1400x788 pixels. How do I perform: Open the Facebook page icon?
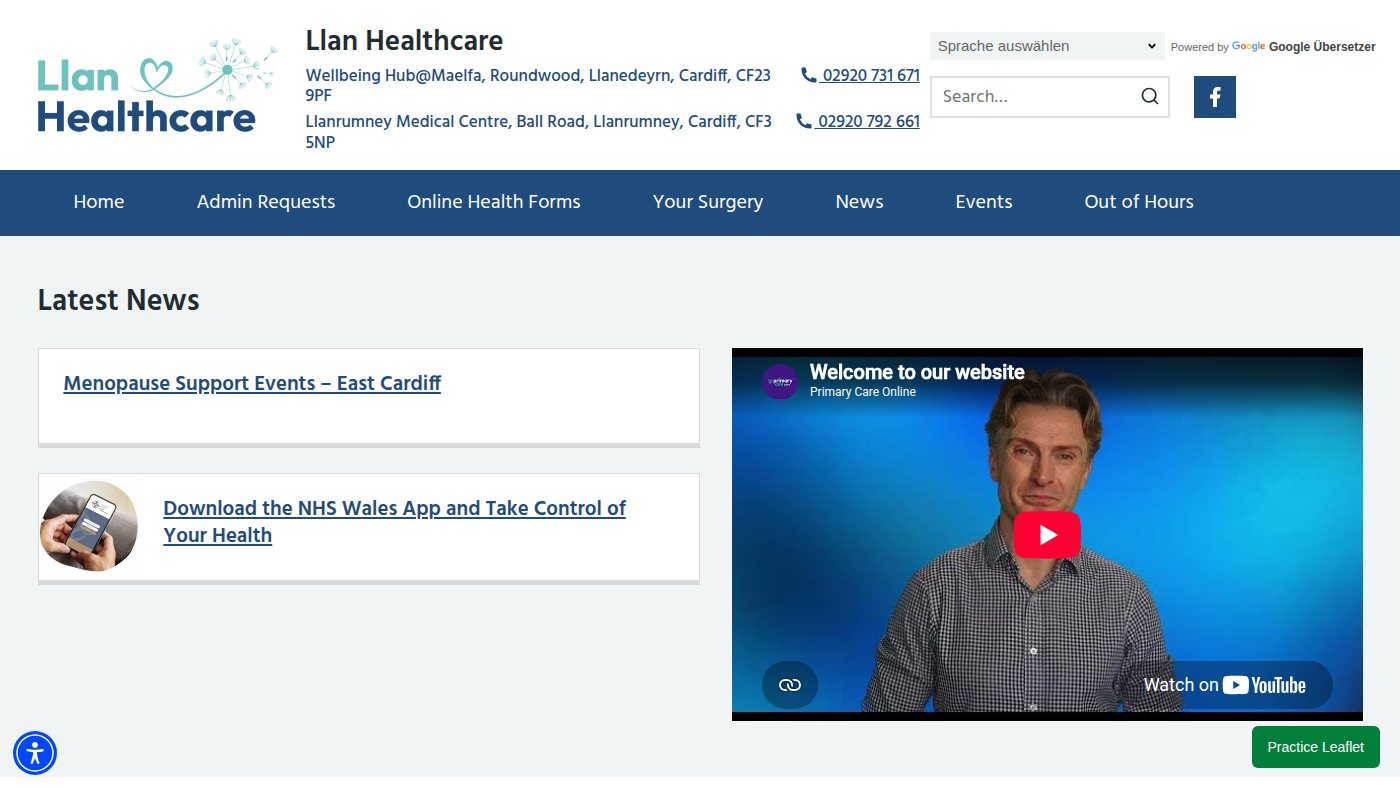click(x=1215, y=97)
